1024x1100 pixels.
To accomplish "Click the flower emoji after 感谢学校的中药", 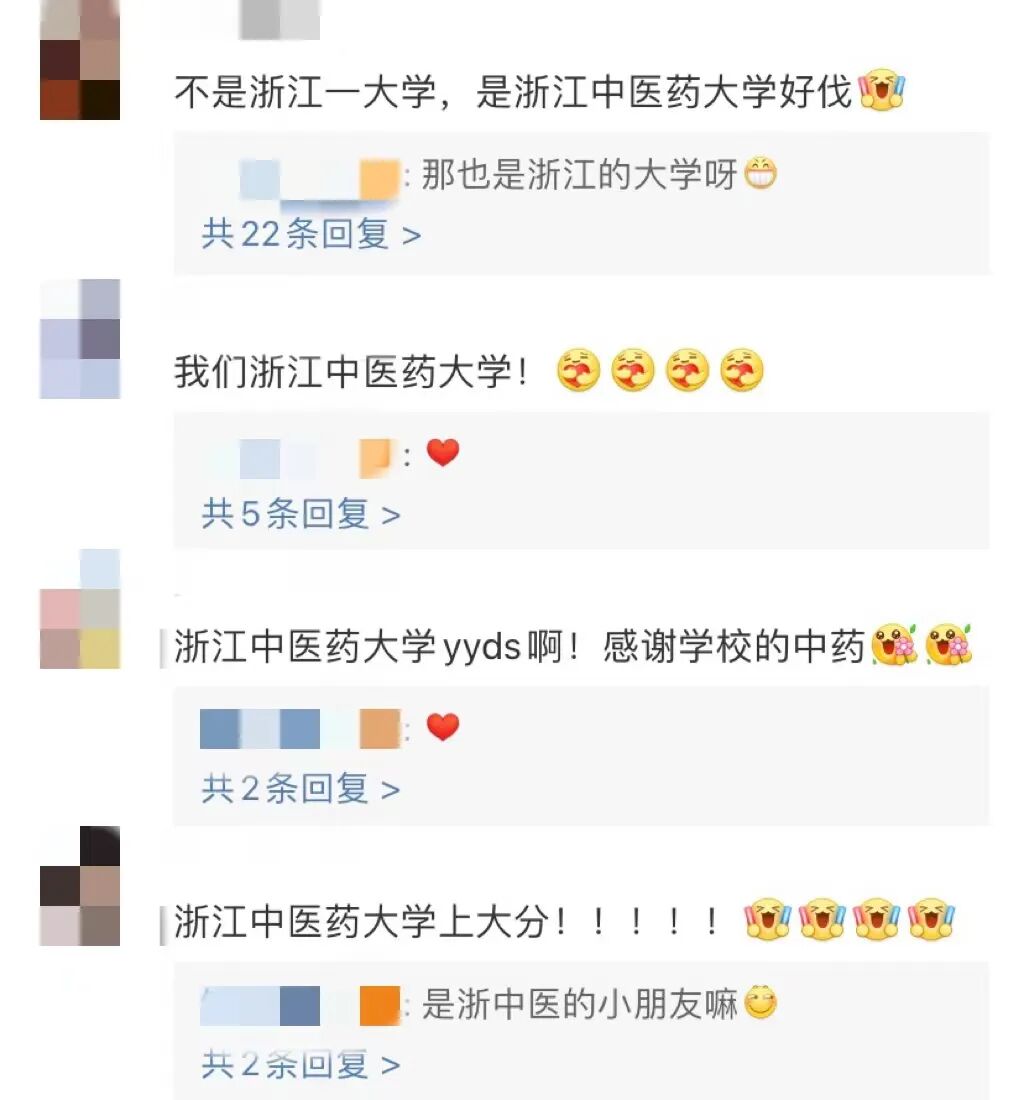I will [894, 644].
